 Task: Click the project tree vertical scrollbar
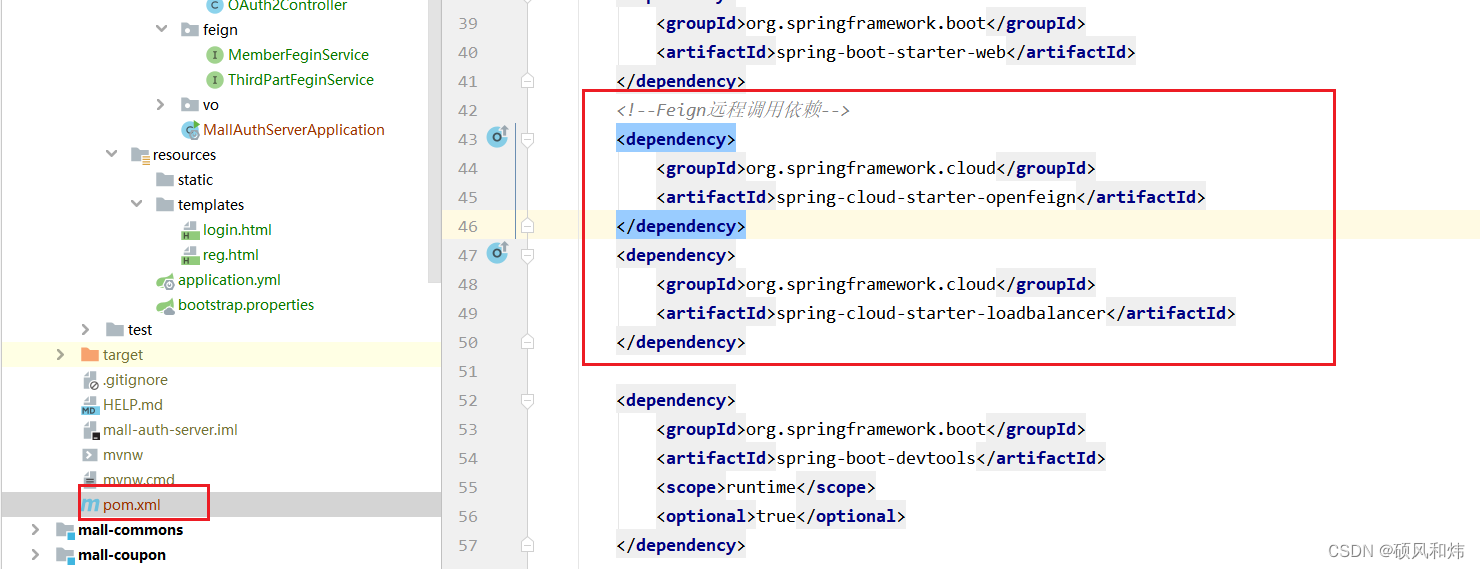434,140
